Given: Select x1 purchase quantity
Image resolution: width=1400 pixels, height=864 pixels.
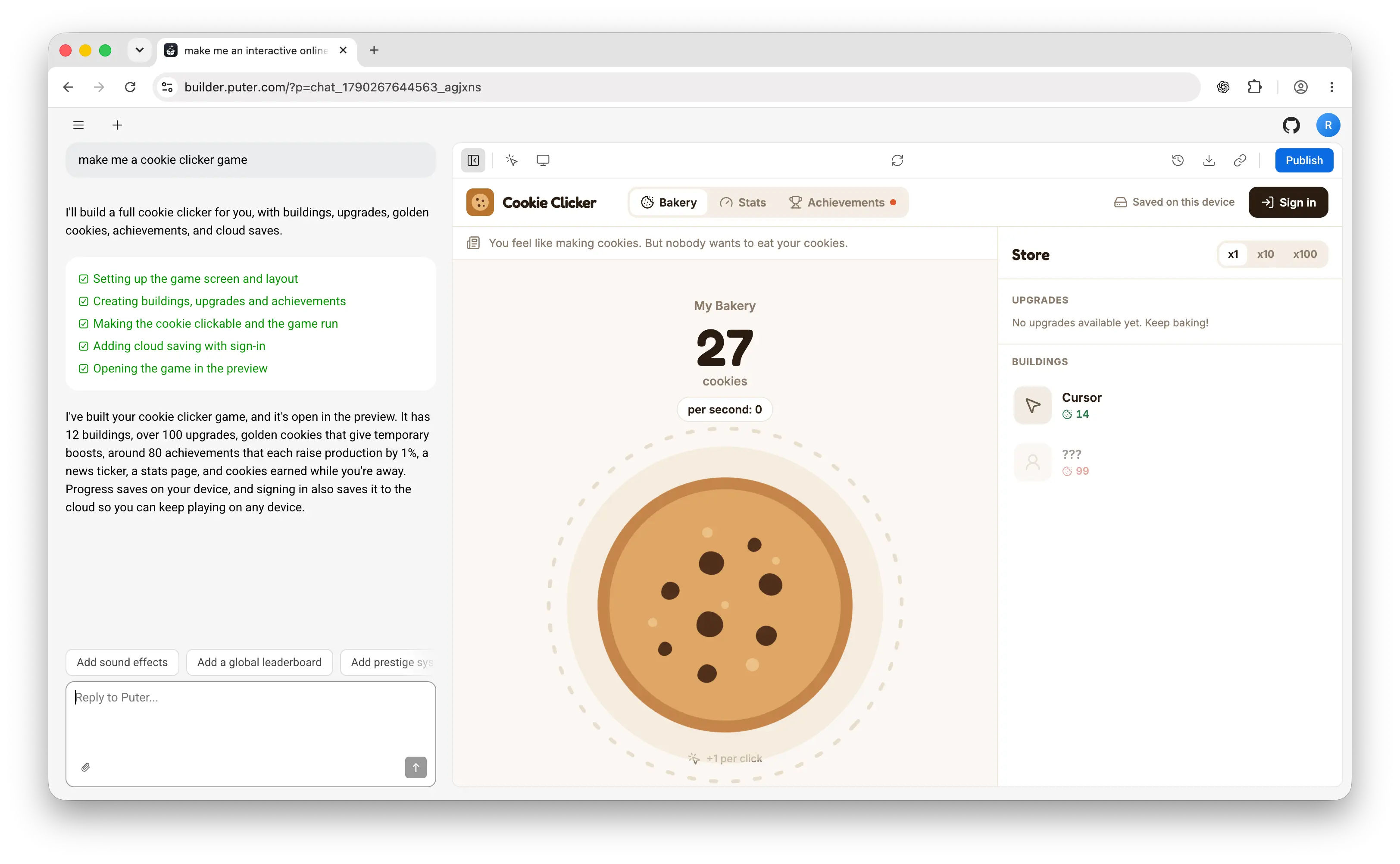Looking at the screenshot, I should 1233,254.
